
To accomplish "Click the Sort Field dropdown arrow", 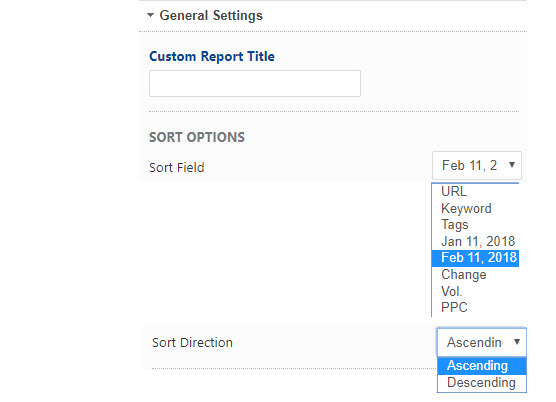I will 512,165.
